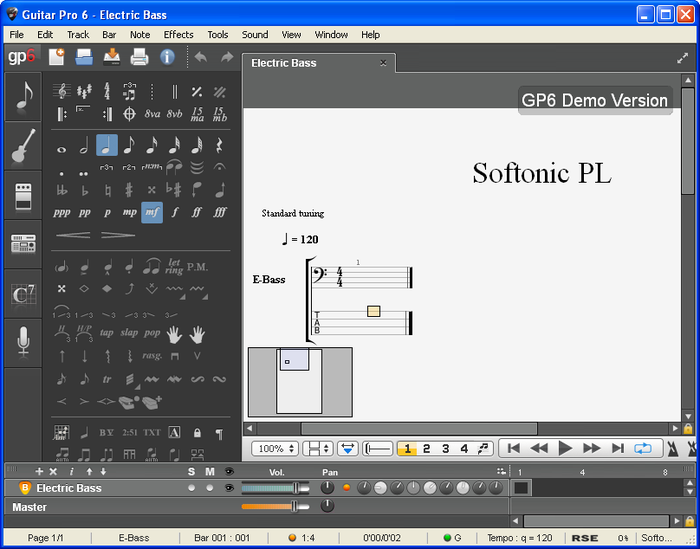Rewind to the previous bar

(539, 448)
